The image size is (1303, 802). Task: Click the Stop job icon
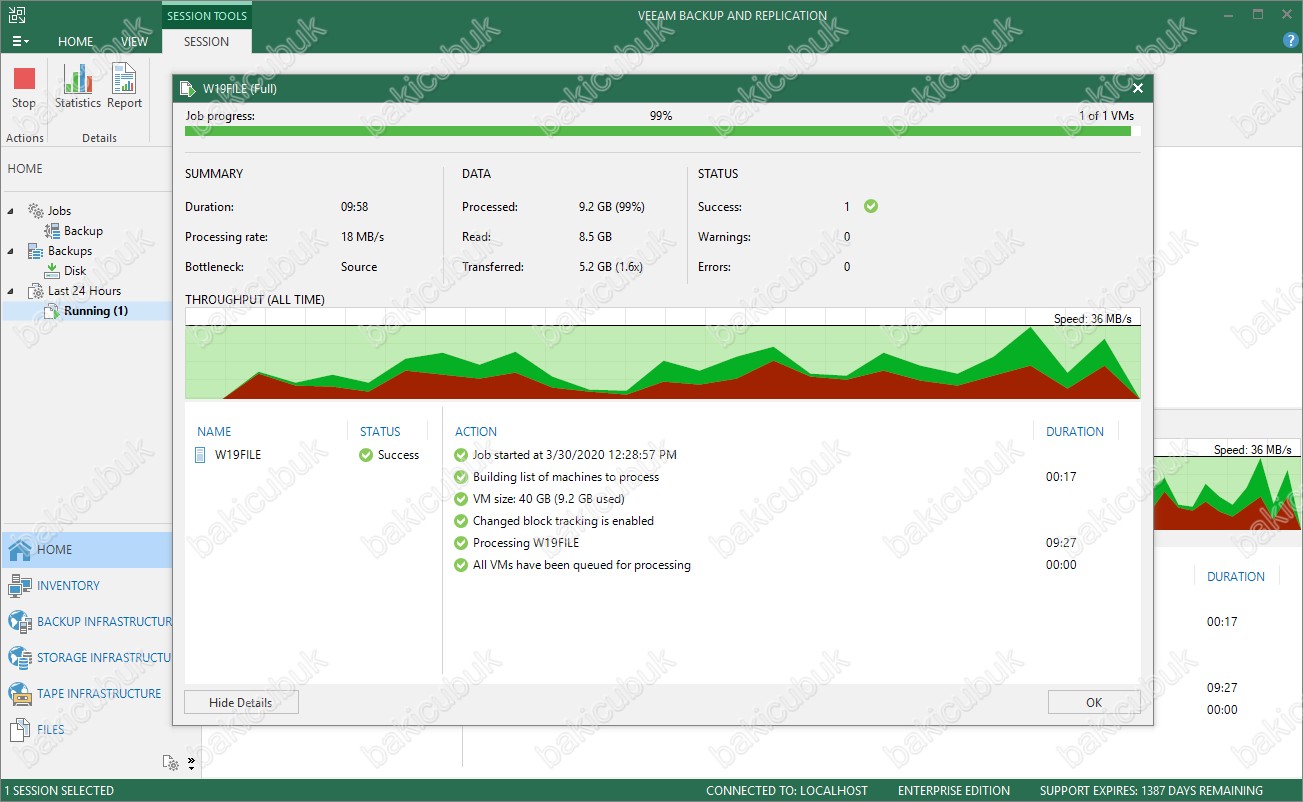coord(24,78)
